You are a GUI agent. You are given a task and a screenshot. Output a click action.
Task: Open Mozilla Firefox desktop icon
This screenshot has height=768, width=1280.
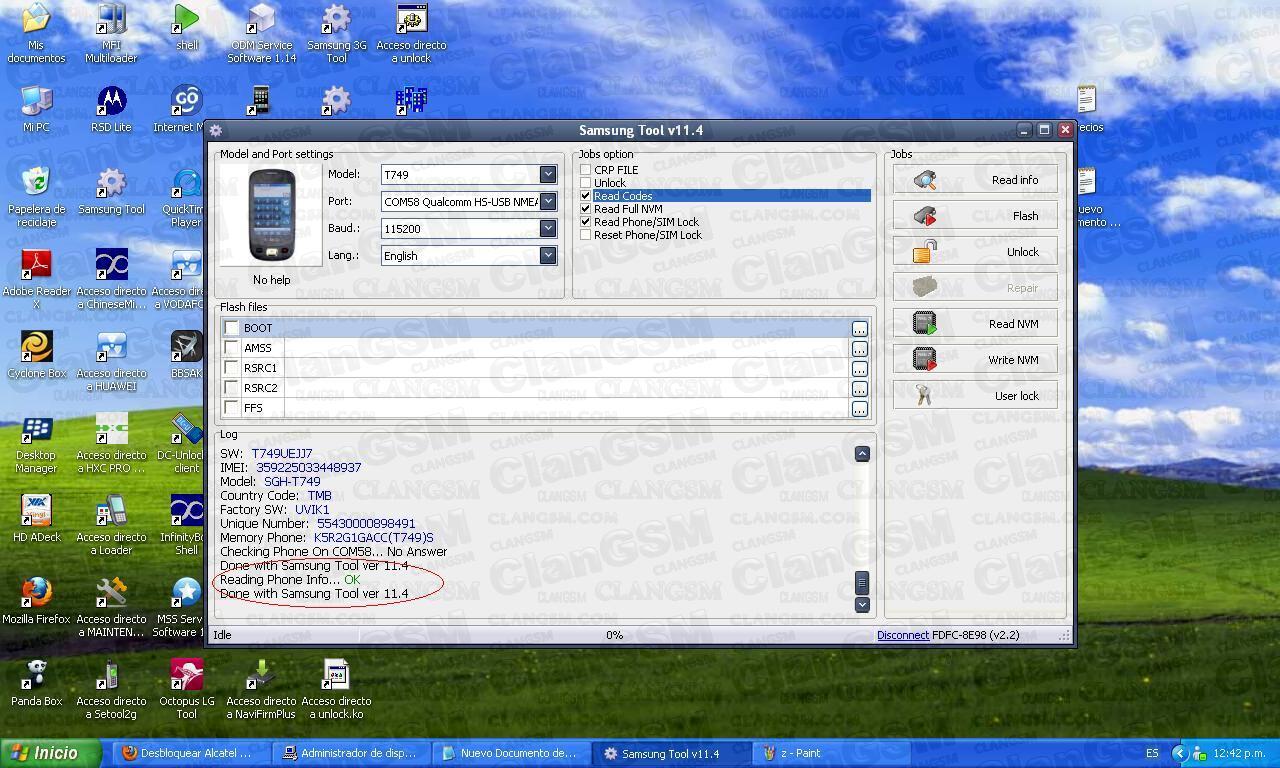[x=36, y=601]
